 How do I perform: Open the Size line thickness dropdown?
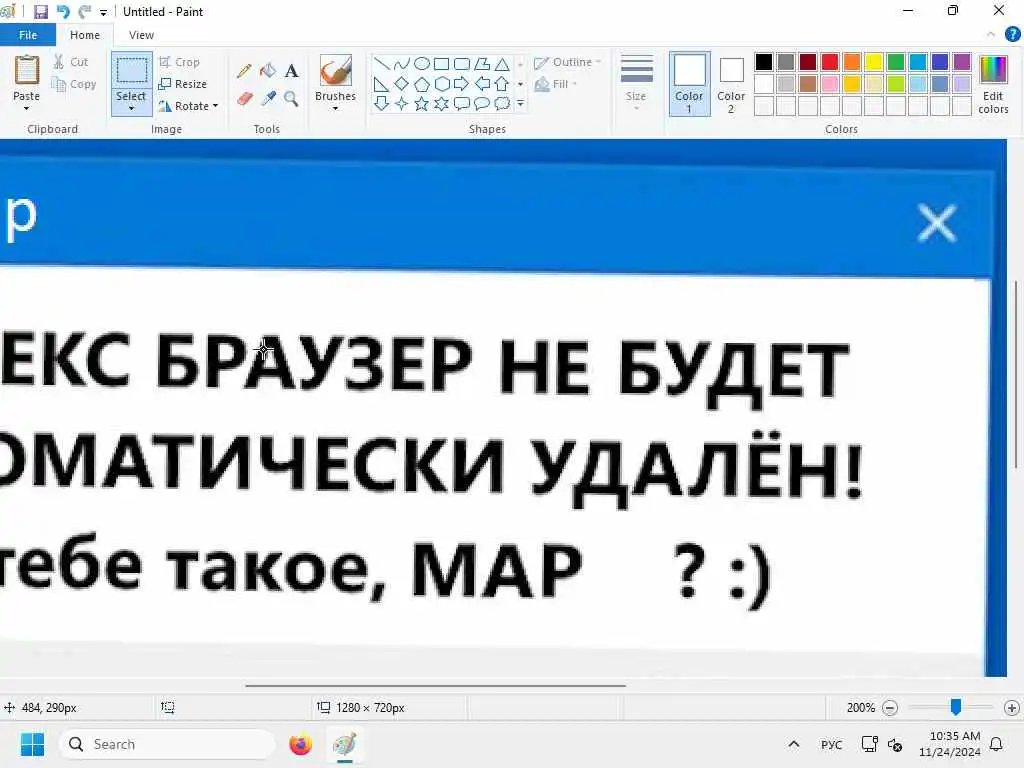click(636, 83)
